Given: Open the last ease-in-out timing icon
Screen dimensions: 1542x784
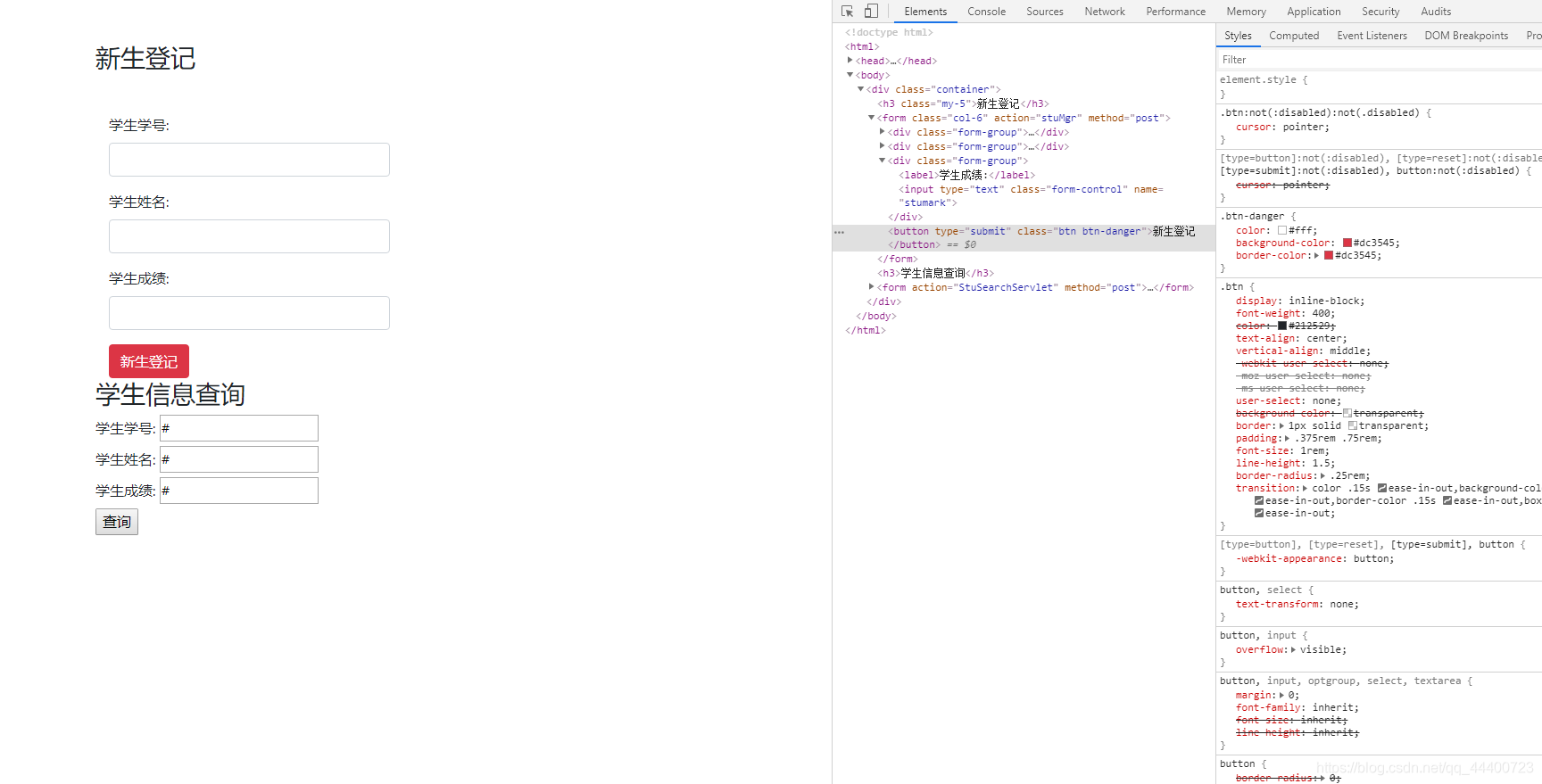Looking at the screenshot, I should [x=1259, y=513].
